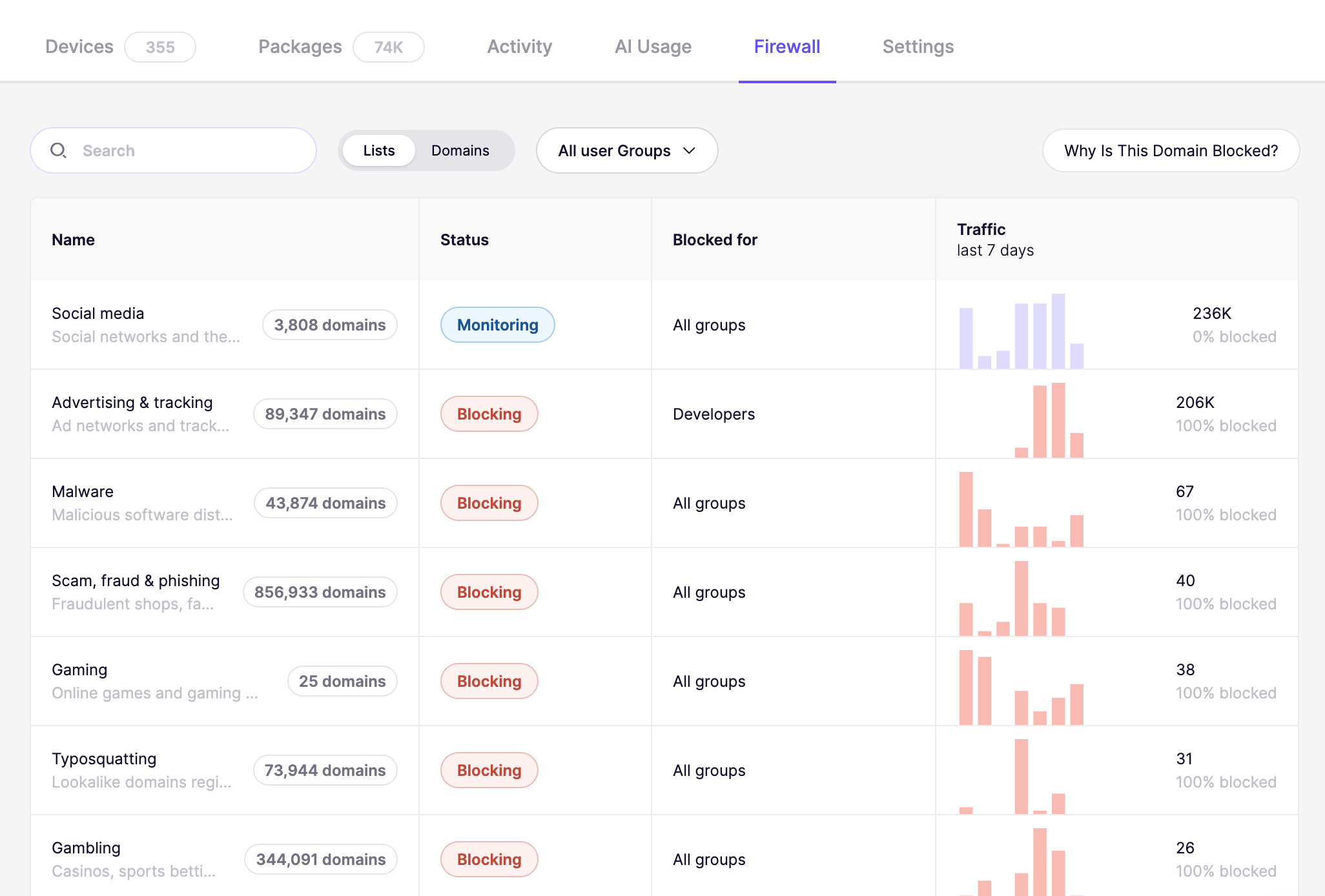Screen dimensions: 1325x896
Task: Click the Why Is This Domain Blocked button
Action: tap(1171, 150)
